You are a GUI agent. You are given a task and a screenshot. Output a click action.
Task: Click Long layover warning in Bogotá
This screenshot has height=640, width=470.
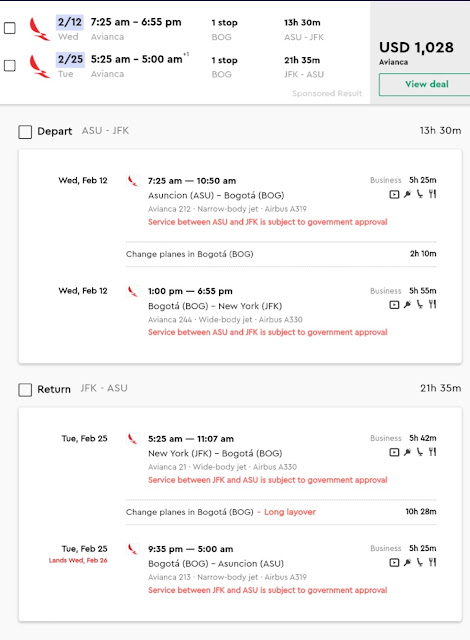point(290,512)
